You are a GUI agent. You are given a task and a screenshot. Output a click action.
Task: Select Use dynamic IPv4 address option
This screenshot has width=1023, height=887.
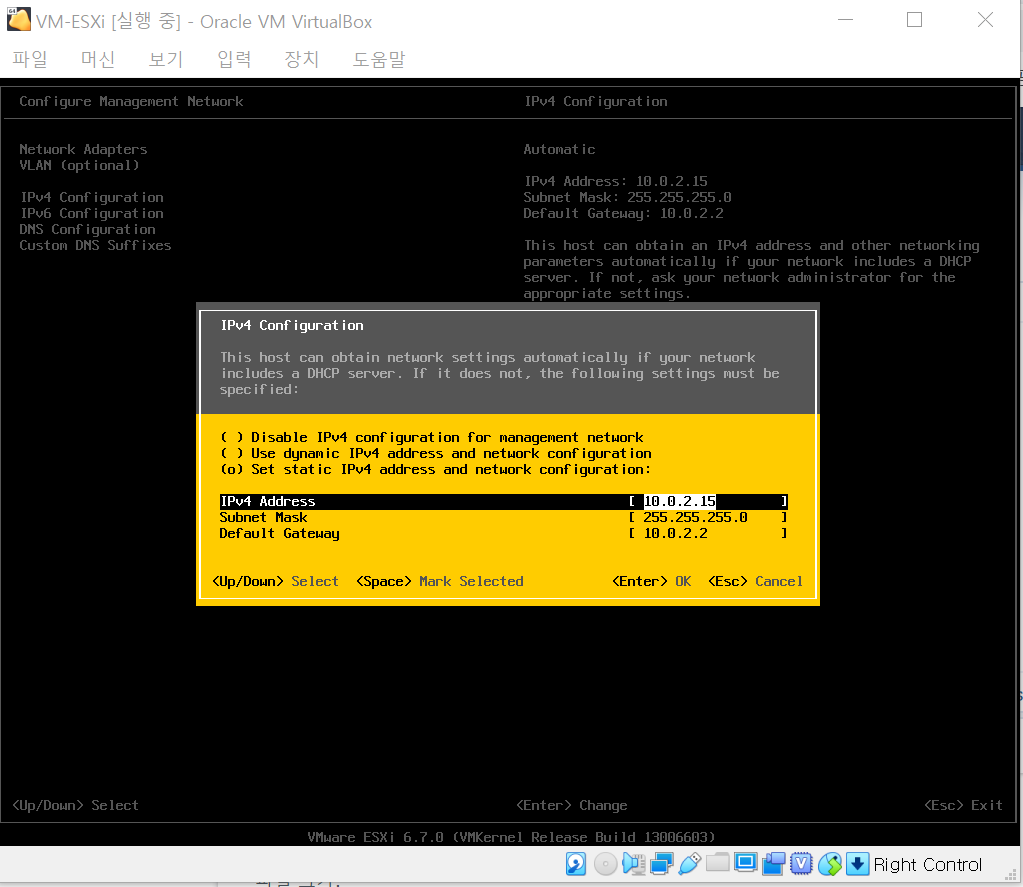[x=436, y=453]
